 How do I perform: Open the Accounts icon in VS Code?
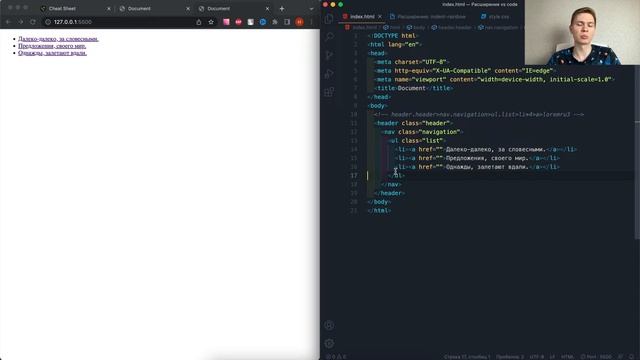coord(329,325)
